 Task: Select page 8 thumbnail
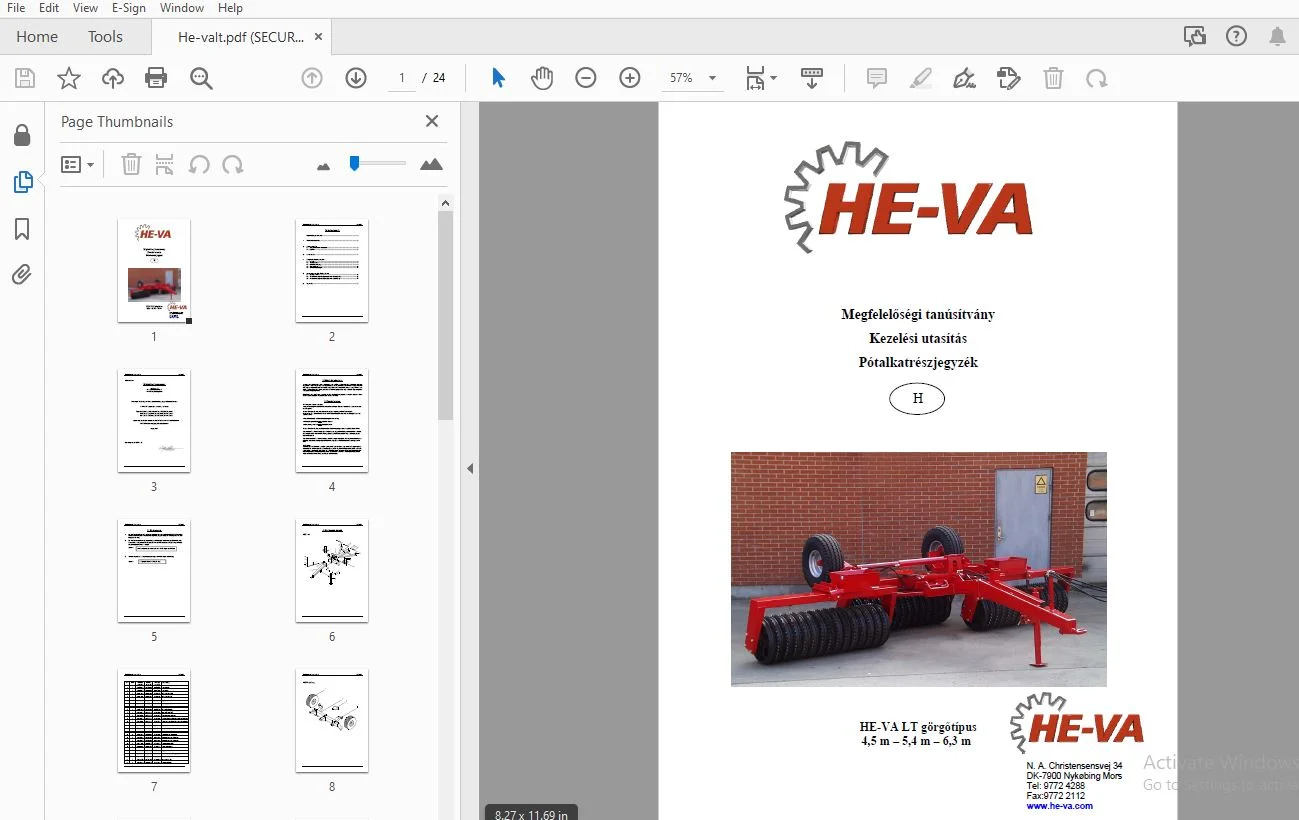(332, 720)
